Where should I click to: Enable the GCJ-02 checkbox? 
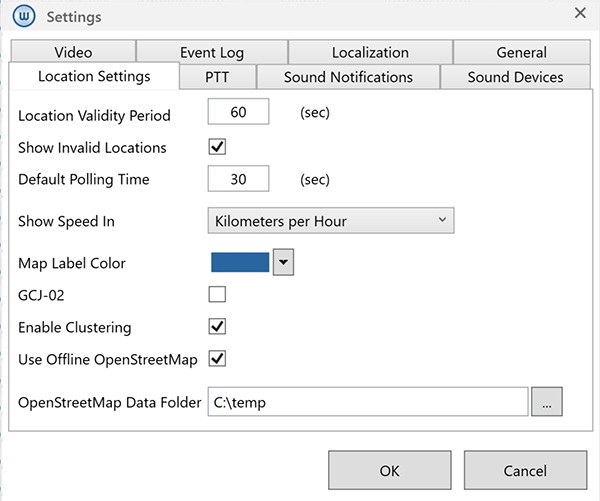click(217, 294)
